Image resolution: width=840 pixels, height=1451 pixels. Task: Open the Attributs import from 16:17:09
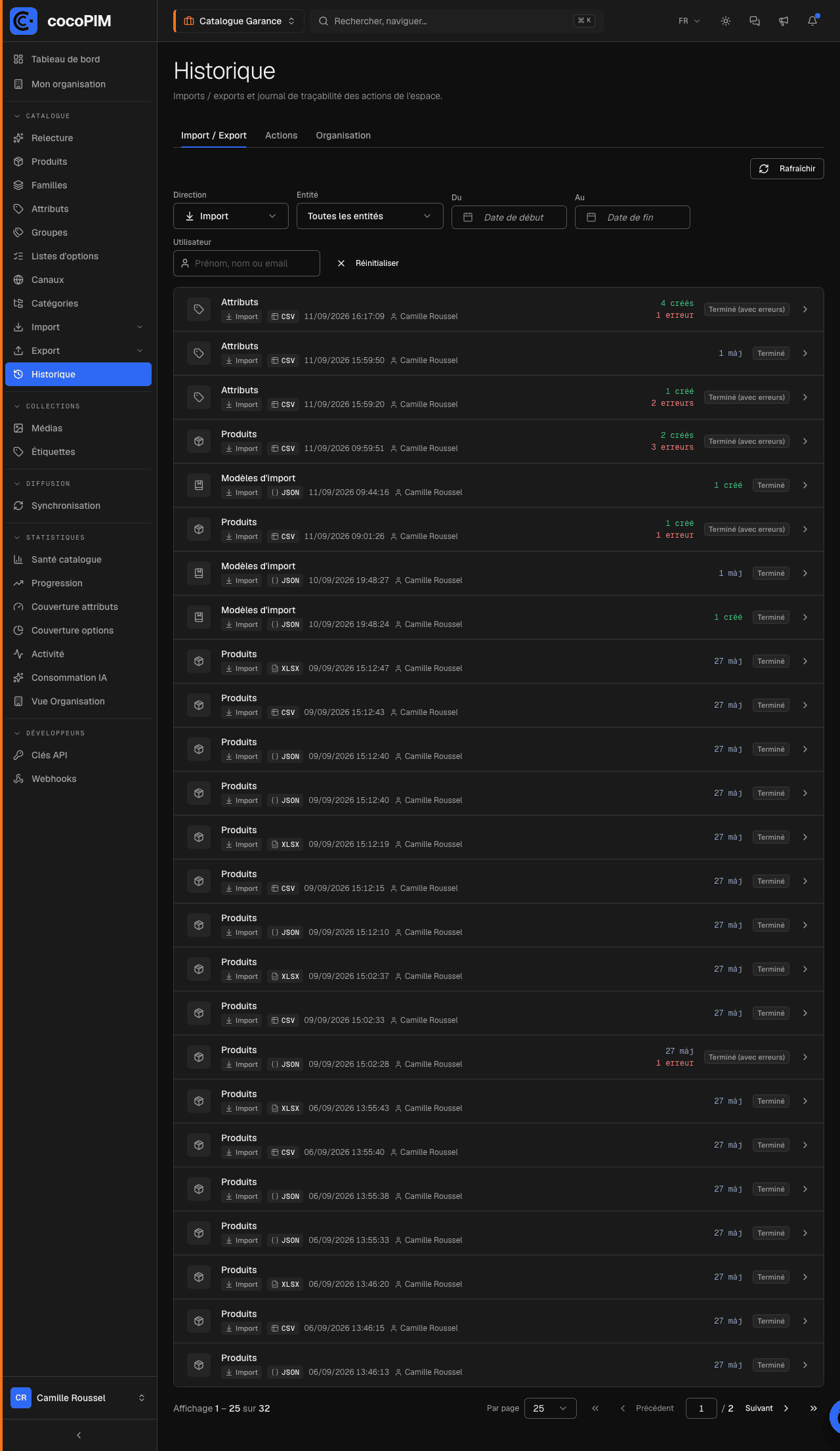499,309
